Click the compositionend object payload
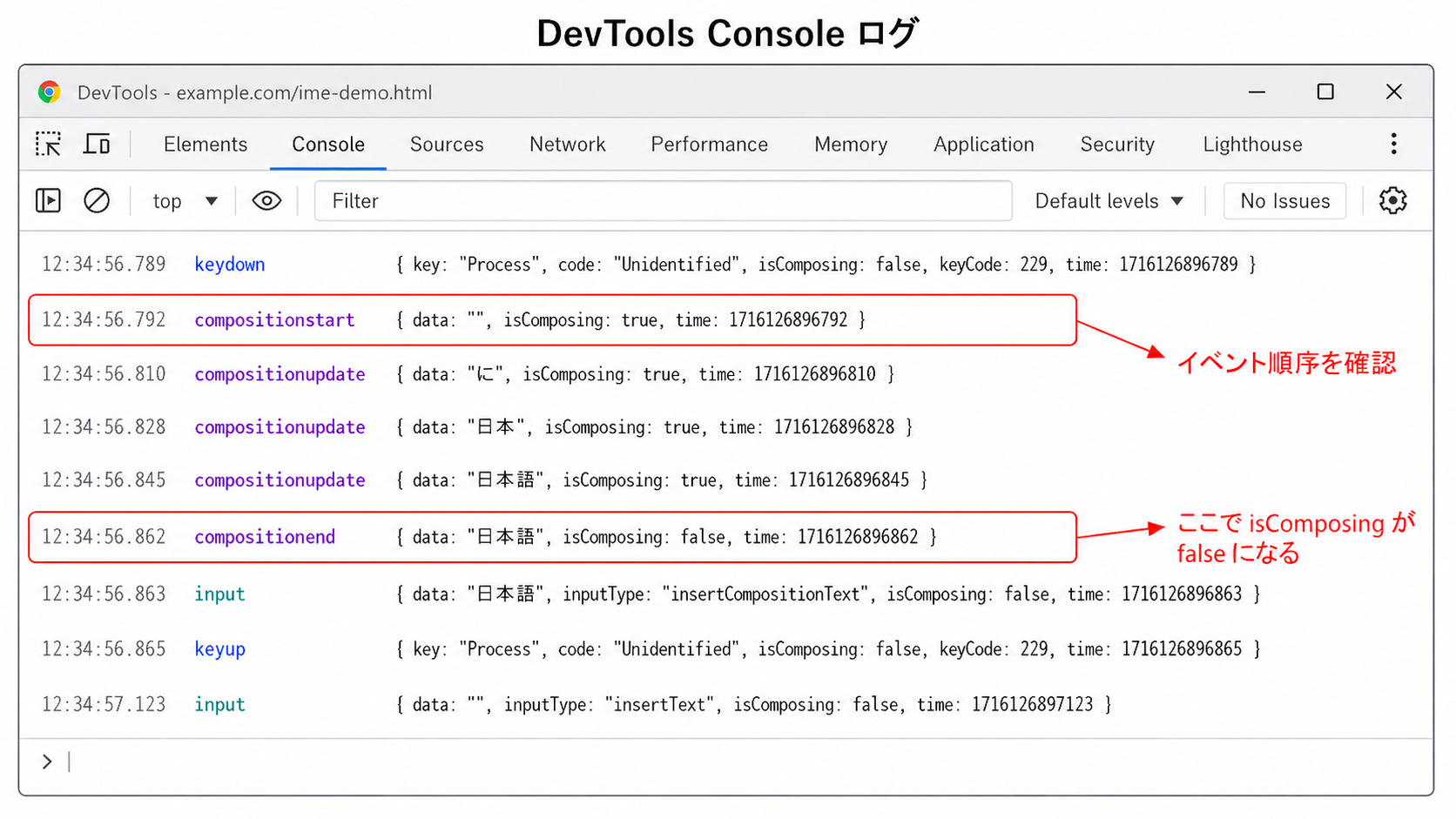This screenshot has height=819, width=1456. tap(666, 537)
